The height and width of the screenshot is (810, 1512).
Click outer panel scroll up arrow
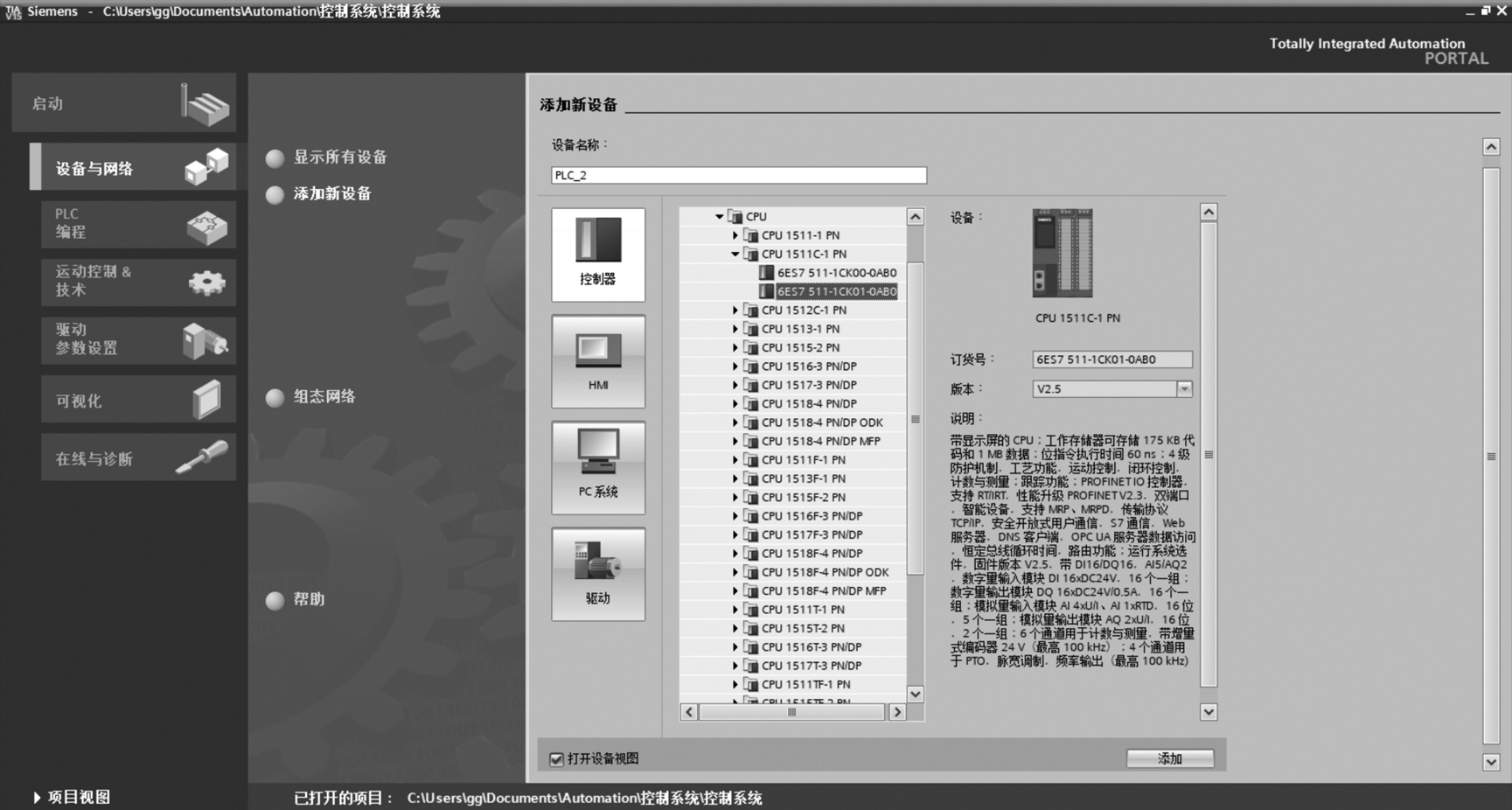[1492, 147]
